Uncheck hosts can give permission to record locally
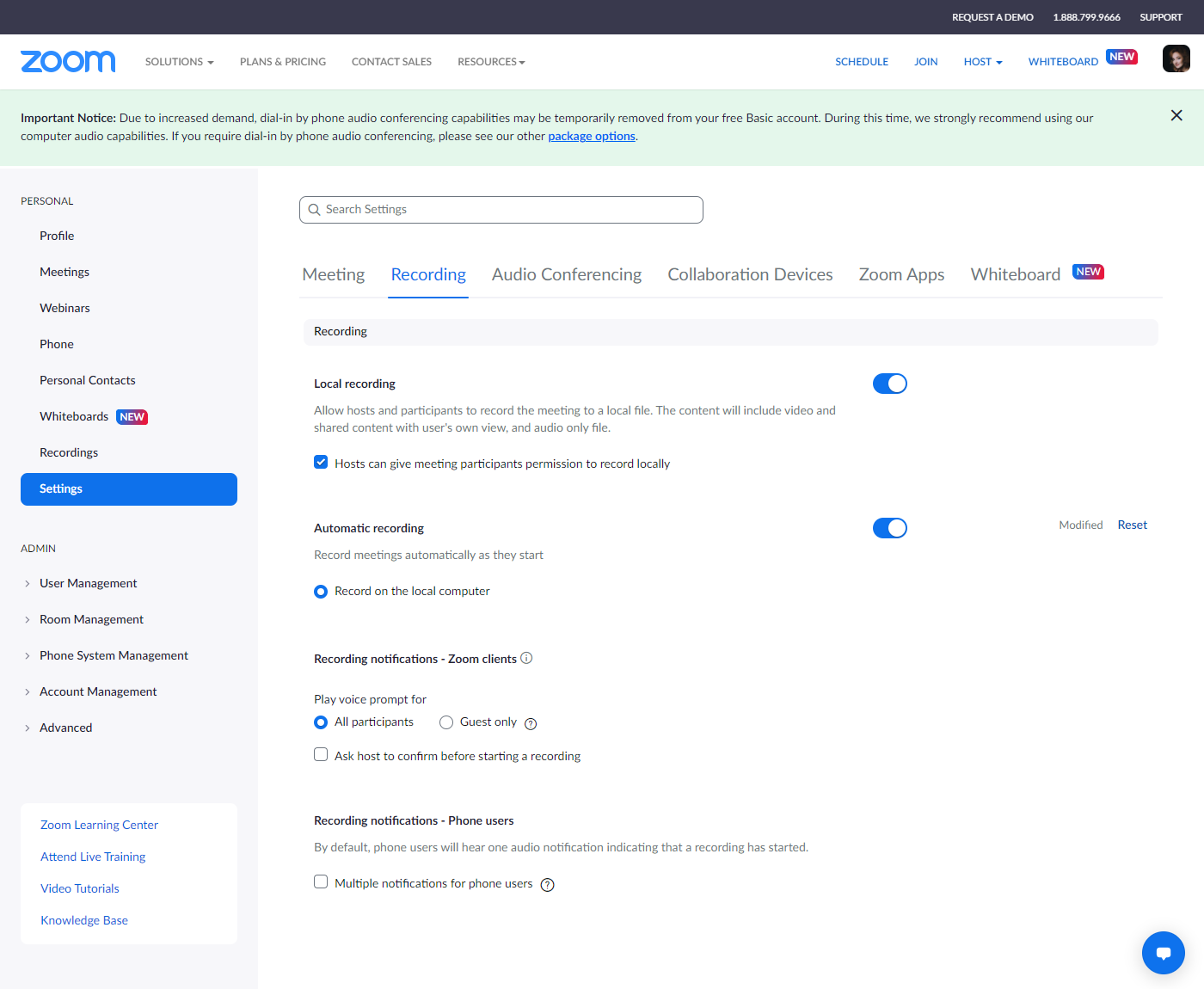This screenshot has height=989, width=1204. 321,462
